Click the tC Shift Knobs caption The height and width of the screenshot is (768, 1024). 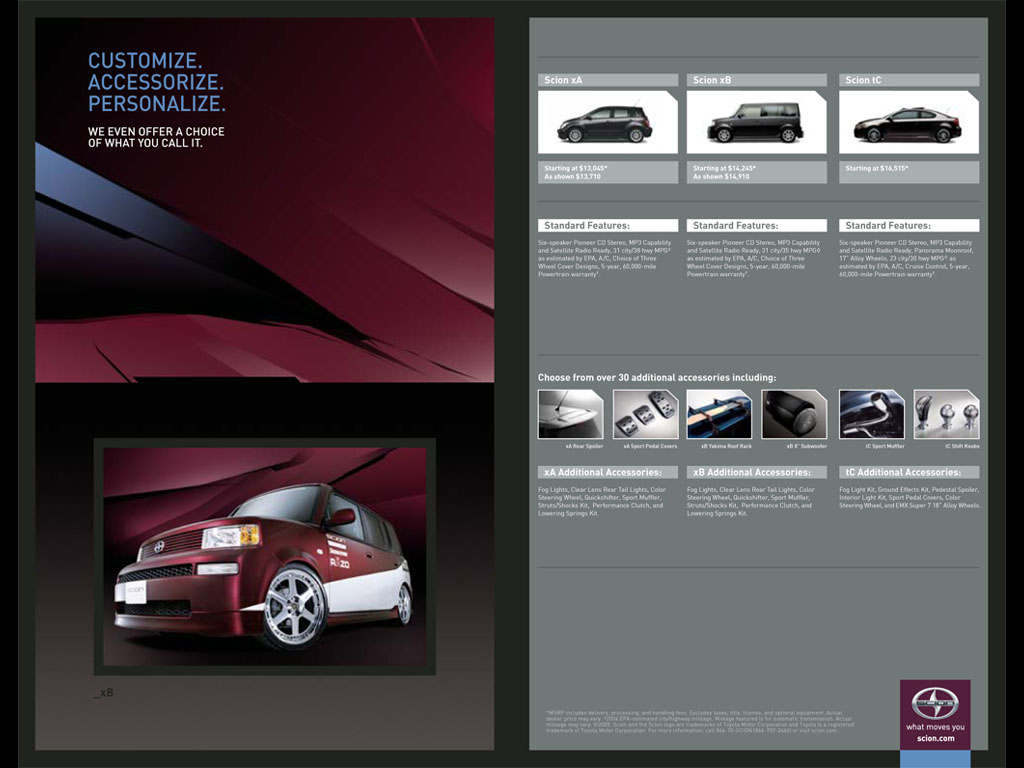pyautogui.click(x=962, y=447)
